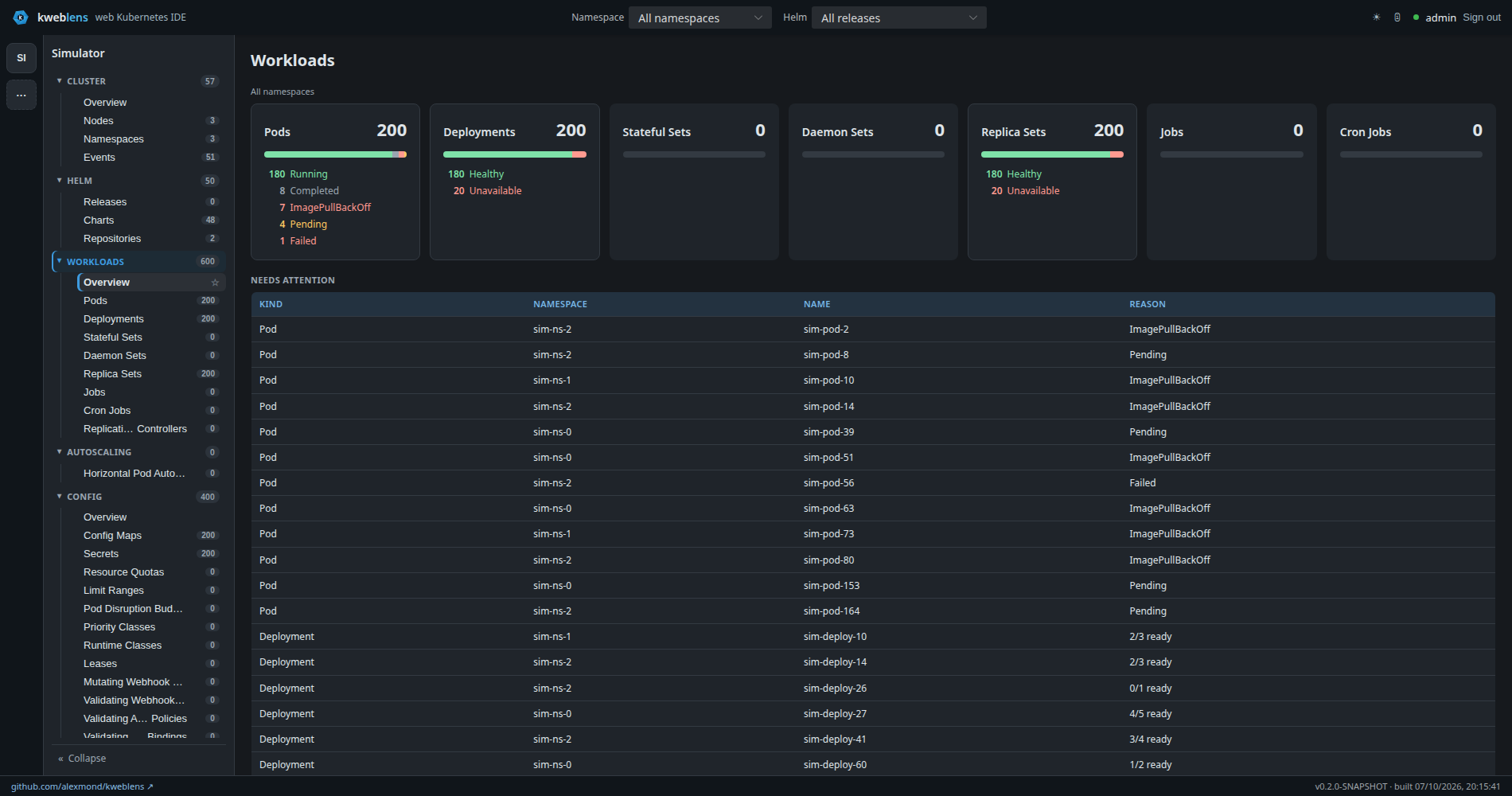Open Horizontal Pod Autoscalers item
Screen dimensions: 1512x796
[150, 474]
